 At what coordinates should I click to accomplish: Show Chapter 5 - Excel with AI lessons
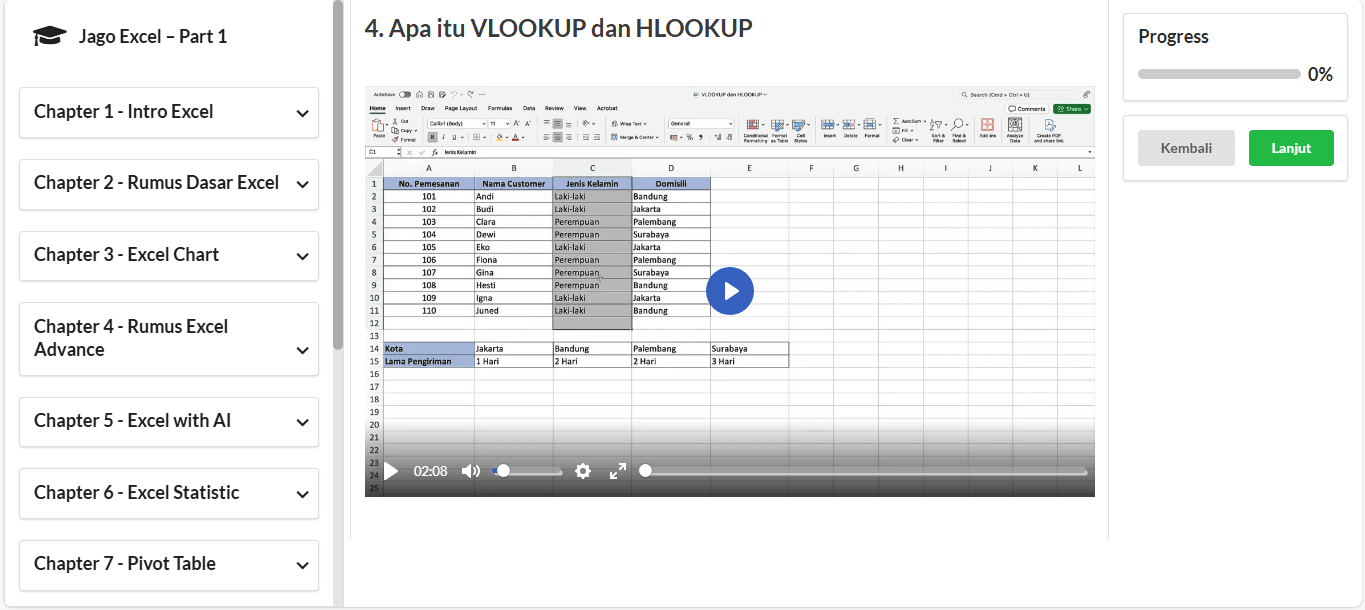point(169,421)
